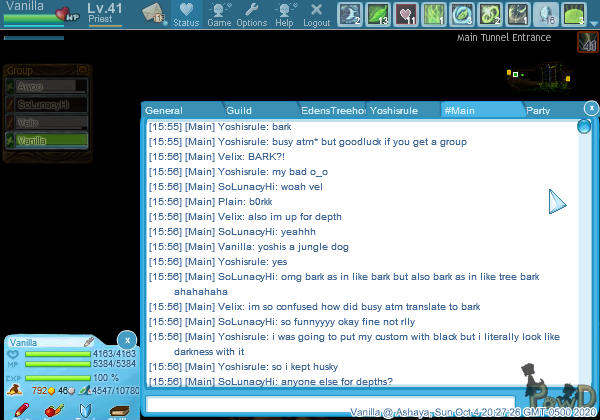Use the first skill hotbar slot
Screen dimensions: 600x420
tap(377, 14)
